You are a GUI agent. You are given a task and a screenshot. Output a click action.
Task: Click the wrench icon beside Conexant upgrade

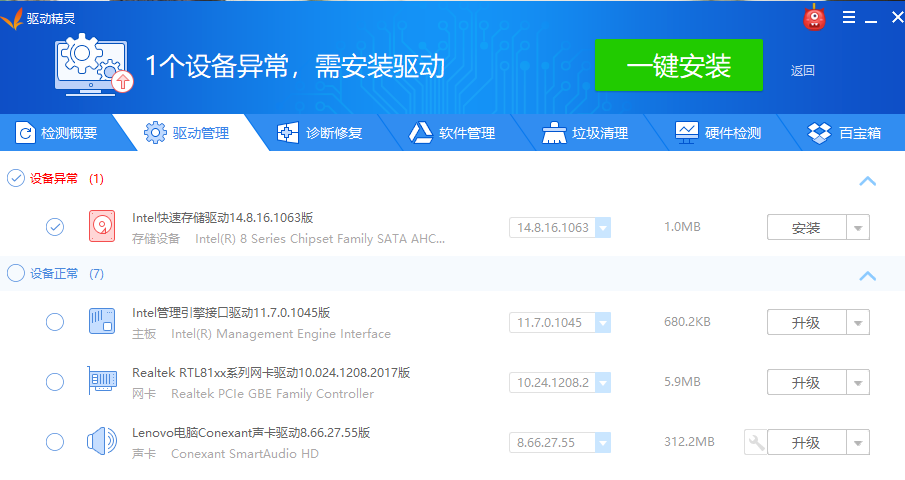coord(756,442)
